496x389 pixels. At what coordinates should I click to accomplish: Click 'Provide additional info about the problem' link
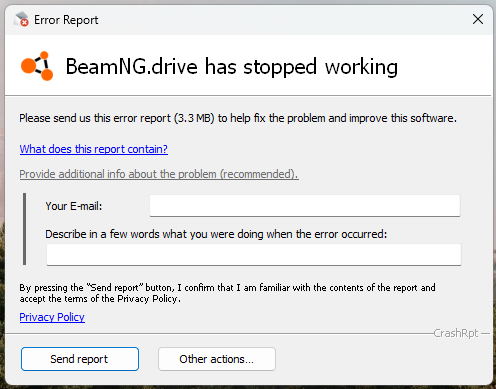pyautogui.click(x=159, y=174)
